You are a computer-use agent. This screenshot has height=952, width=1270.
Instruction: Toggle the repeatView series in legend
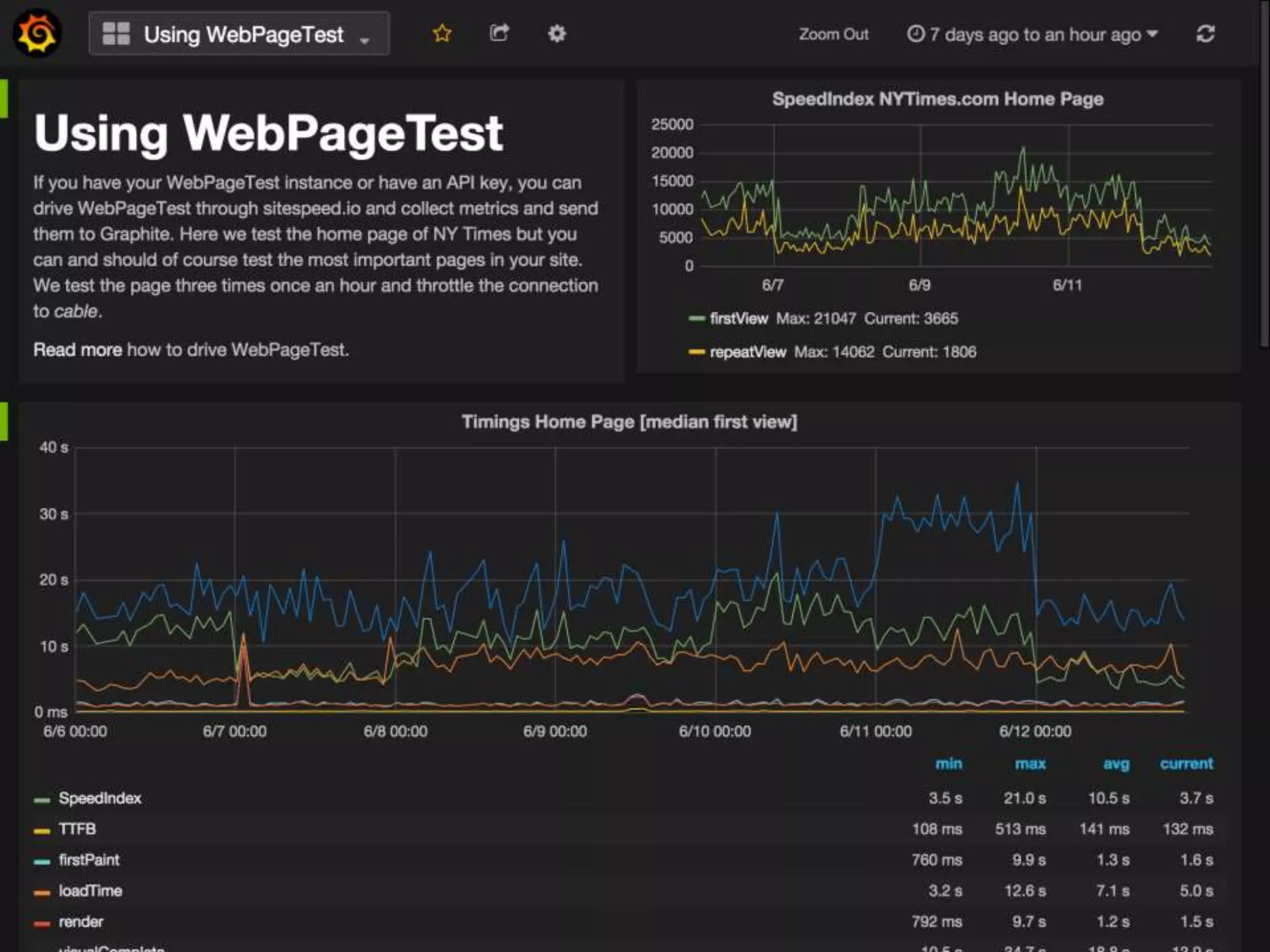point(747,352)
